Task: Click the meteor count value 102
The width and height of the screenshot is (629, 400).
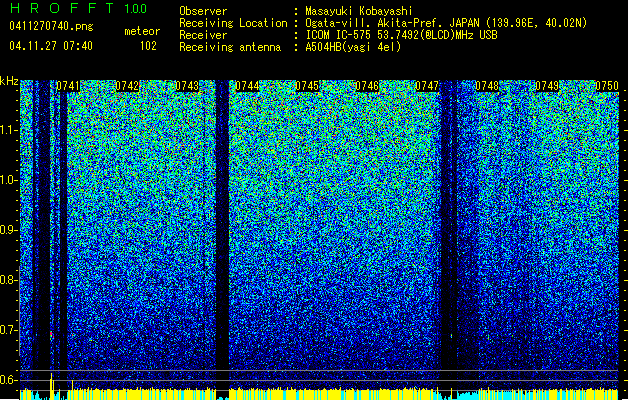Action: tap(148, 46)
